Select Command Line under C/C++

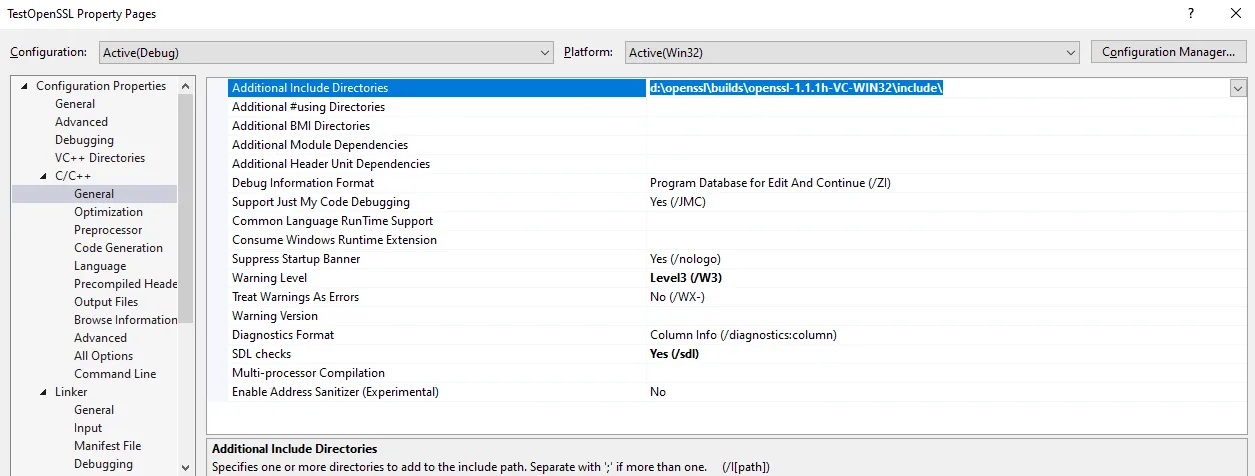click(115, 374)
